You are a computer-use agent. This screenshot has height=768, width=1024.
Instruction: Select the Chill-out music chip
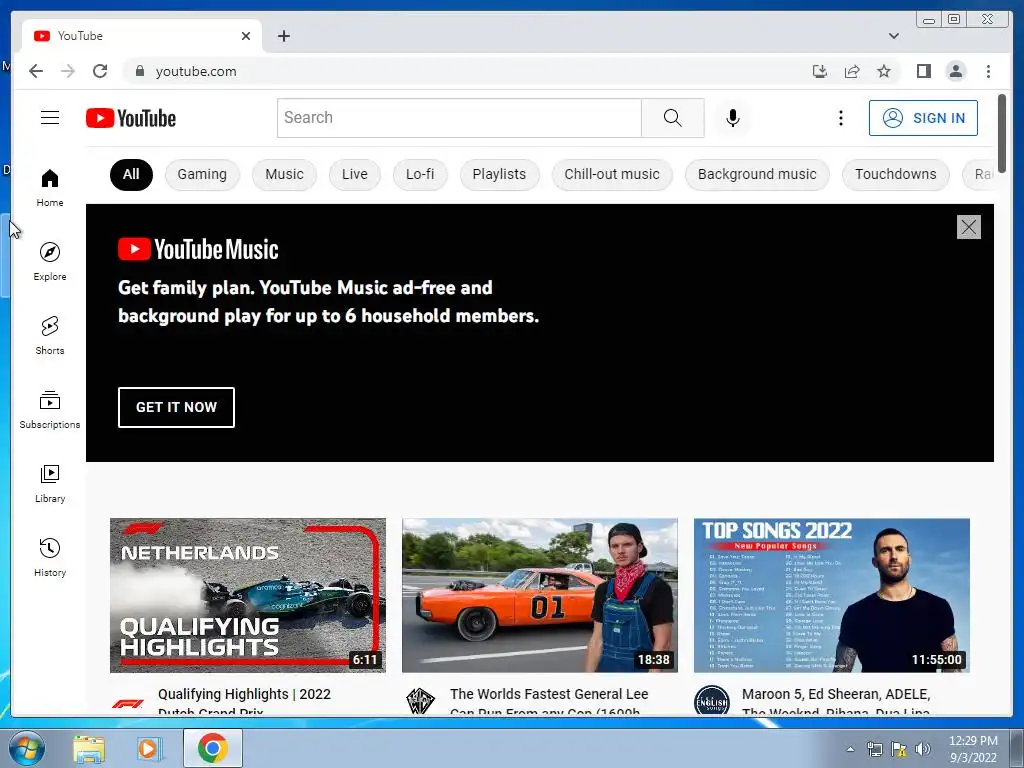[x=612, y=174]
